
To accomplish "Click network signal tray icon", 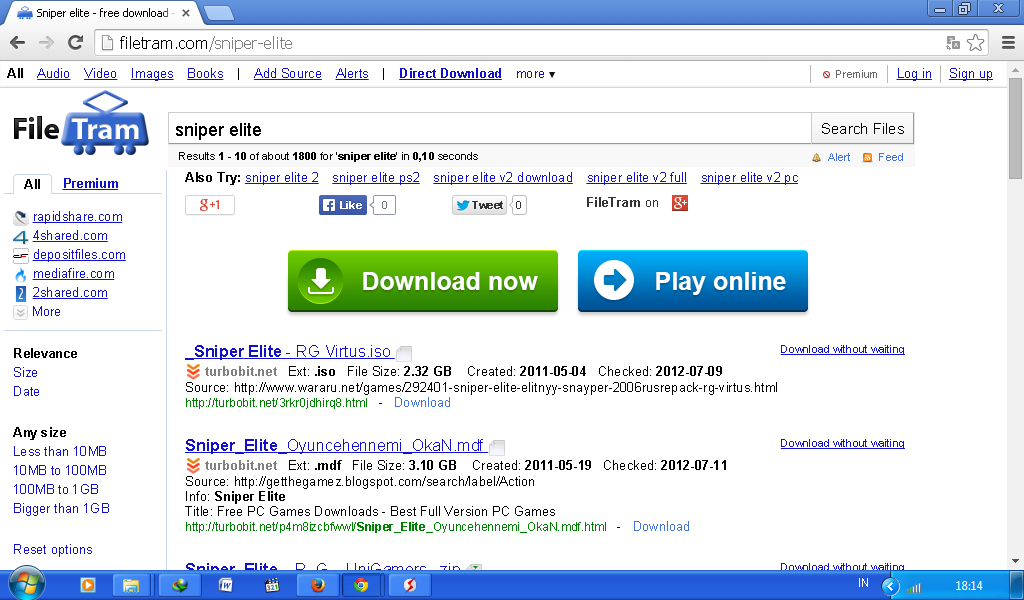I will (914, 588).
